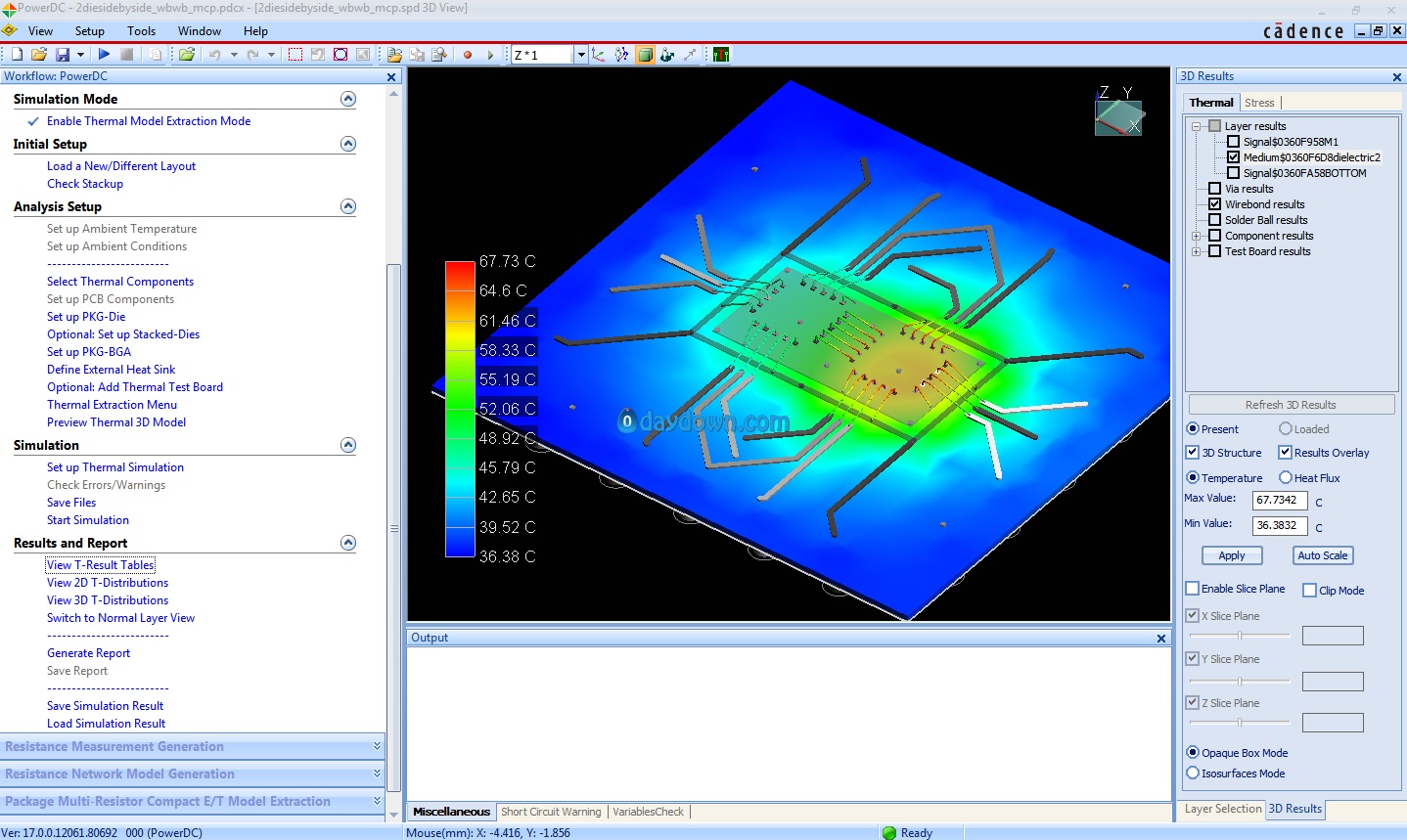Uncheck the Medium$0360F6D8dielectric2 layer checkbox
Viewport: 1407px width, 840px height.
[1233, 157]
